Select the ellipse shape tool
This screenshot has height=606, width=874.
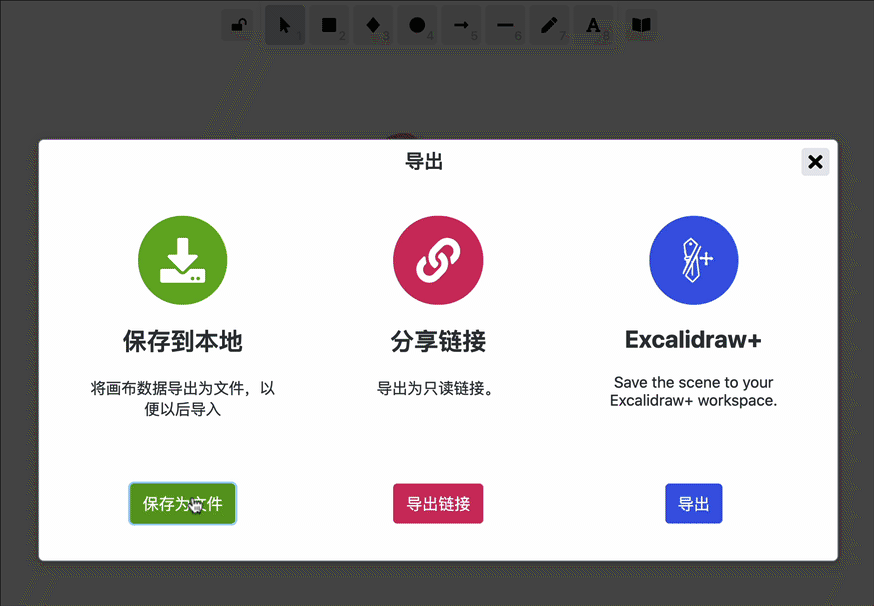pos(417,25)
